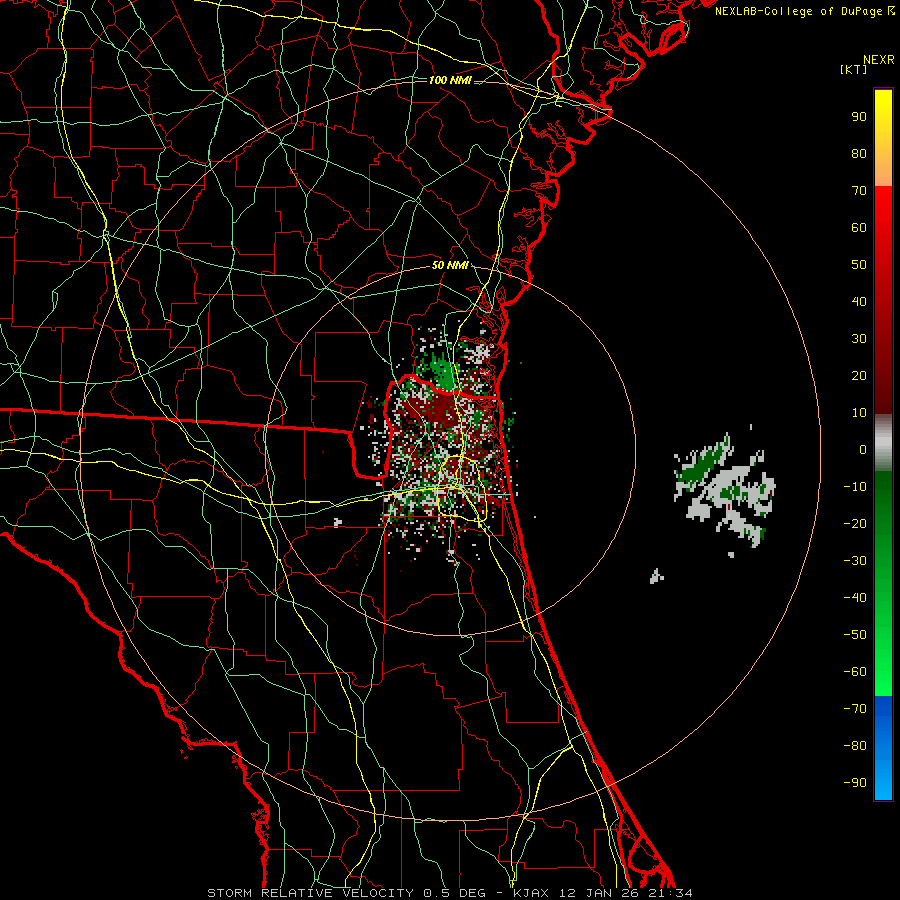Click the Storm Relative Velocity caption at bottom

point(450,893)
